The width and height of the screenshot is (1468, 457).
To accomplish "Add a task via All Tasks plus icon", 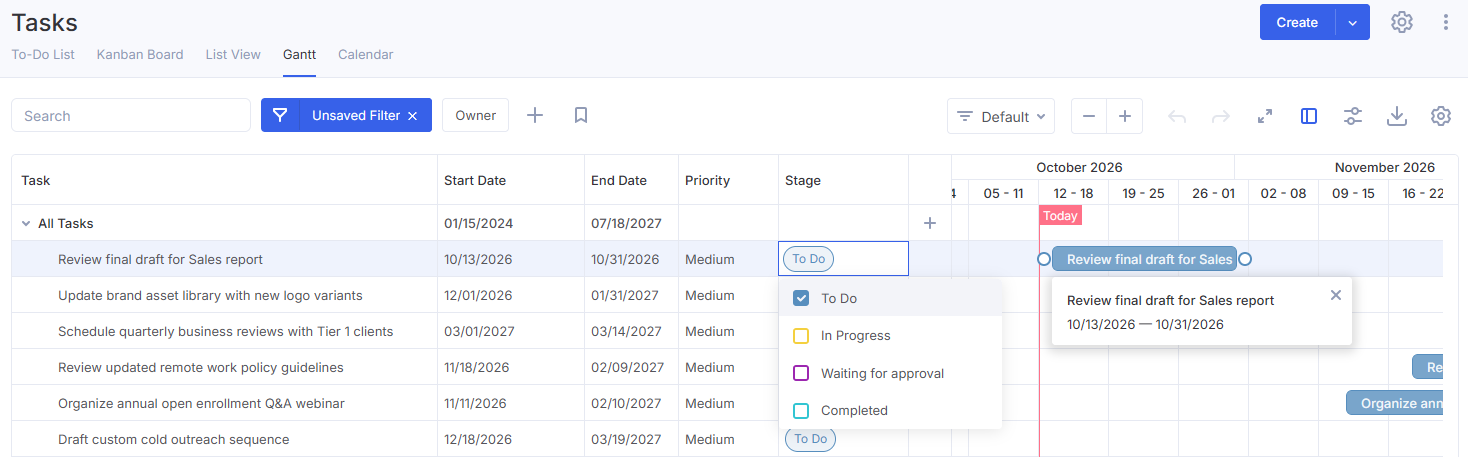I will point(930,223).
